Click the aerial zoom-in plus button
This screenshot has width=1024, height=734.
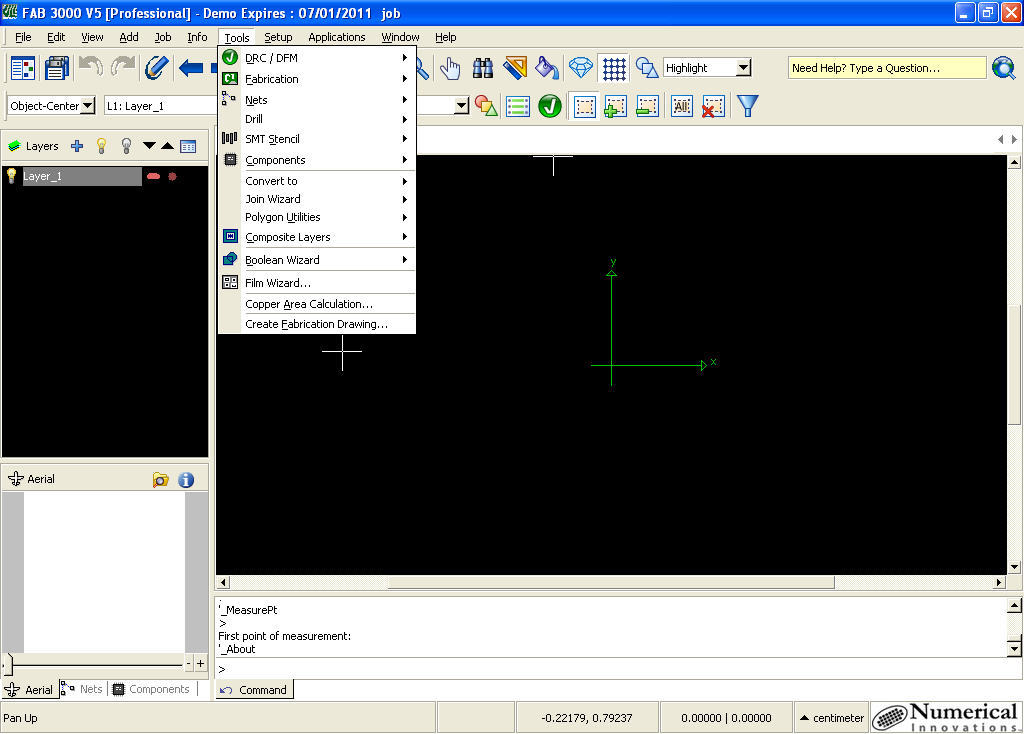(x=200, y=663)
